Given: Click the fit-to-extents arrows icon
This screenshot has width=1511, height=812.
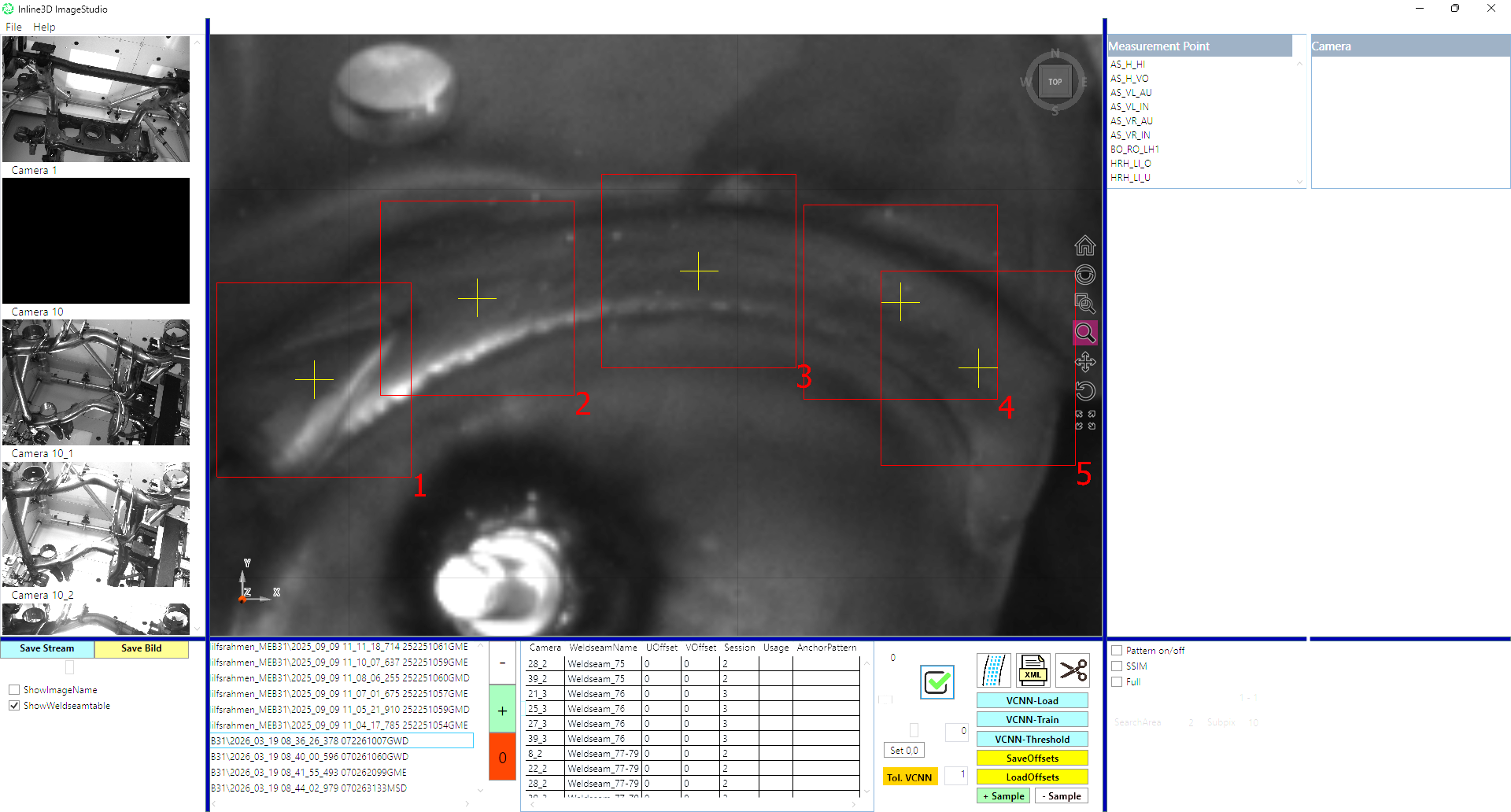Looking at the screenshot, I should [x=1084, y=420].
